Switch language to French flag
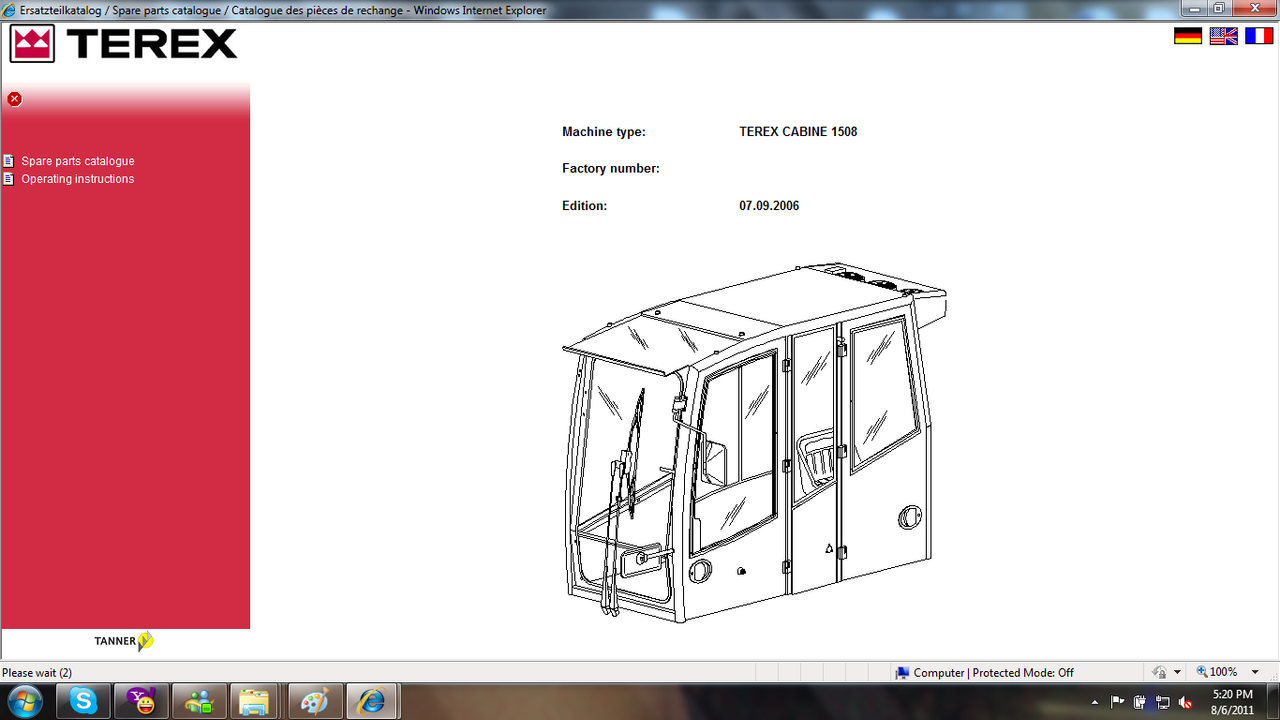Viewport: 1280px width, 720px height. (x=1259, y=36)
